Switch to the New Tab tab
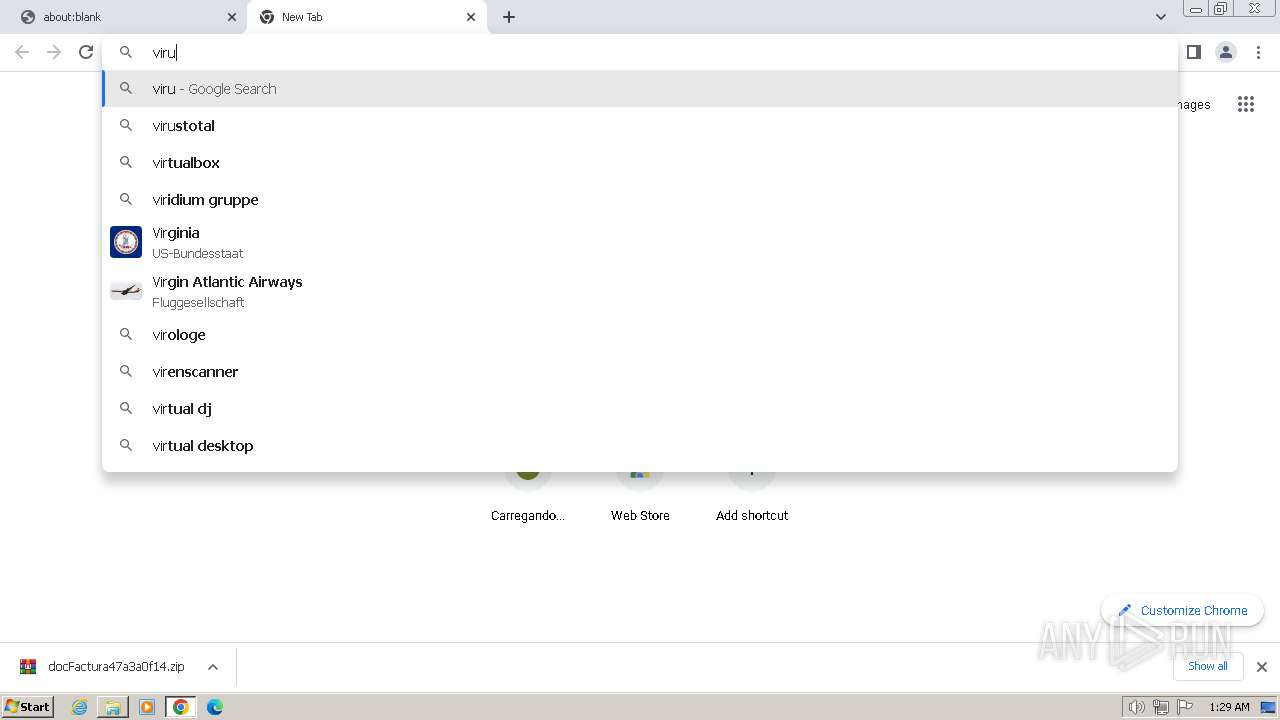1280x720 pixels. pyautogui.click(x=367, y=17)
